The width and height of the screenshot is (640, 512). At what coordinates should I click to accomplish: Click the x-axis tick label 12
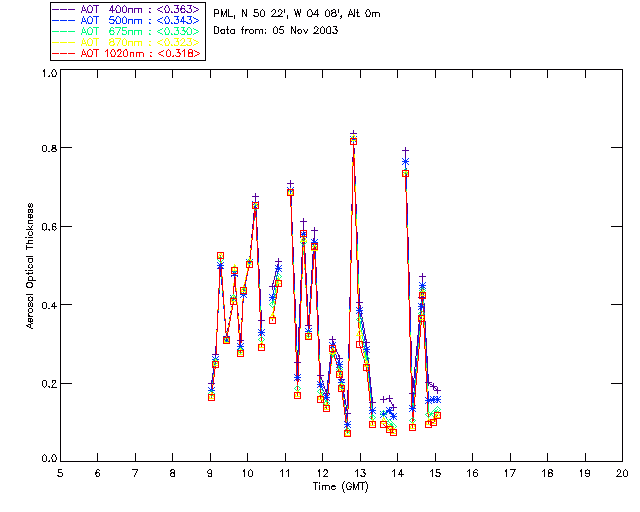pyautogui.click(x=322, y=473)
